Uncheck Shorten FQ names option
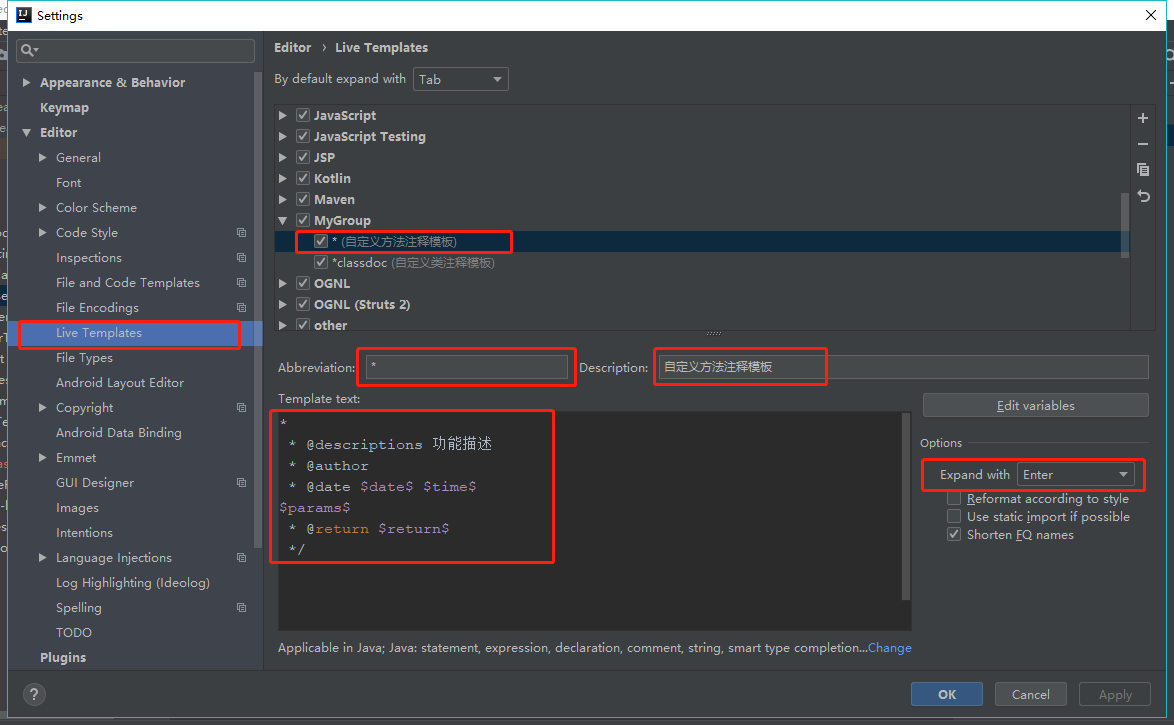1174x725 pixels. point(954,535)
